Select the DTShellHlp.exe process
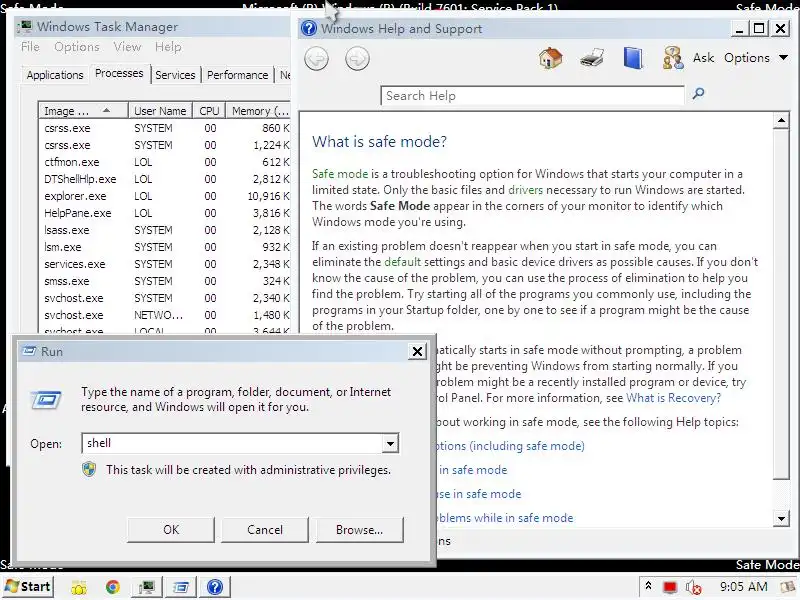This screenshot has height=600, width=800. point(166,179)
